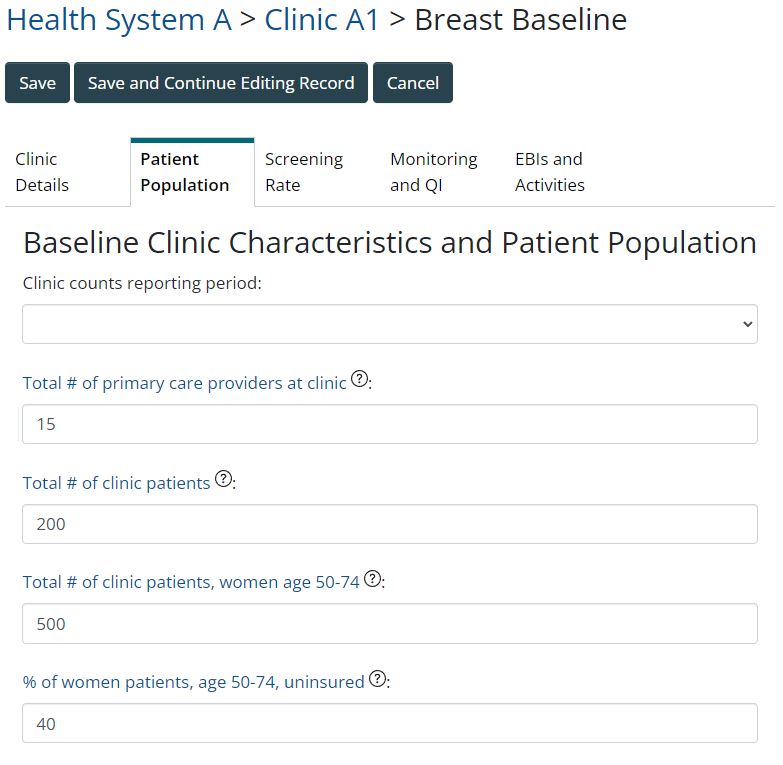Select the Patient Population tab
The width and height of the screenshot is (783, 765).
185,172
